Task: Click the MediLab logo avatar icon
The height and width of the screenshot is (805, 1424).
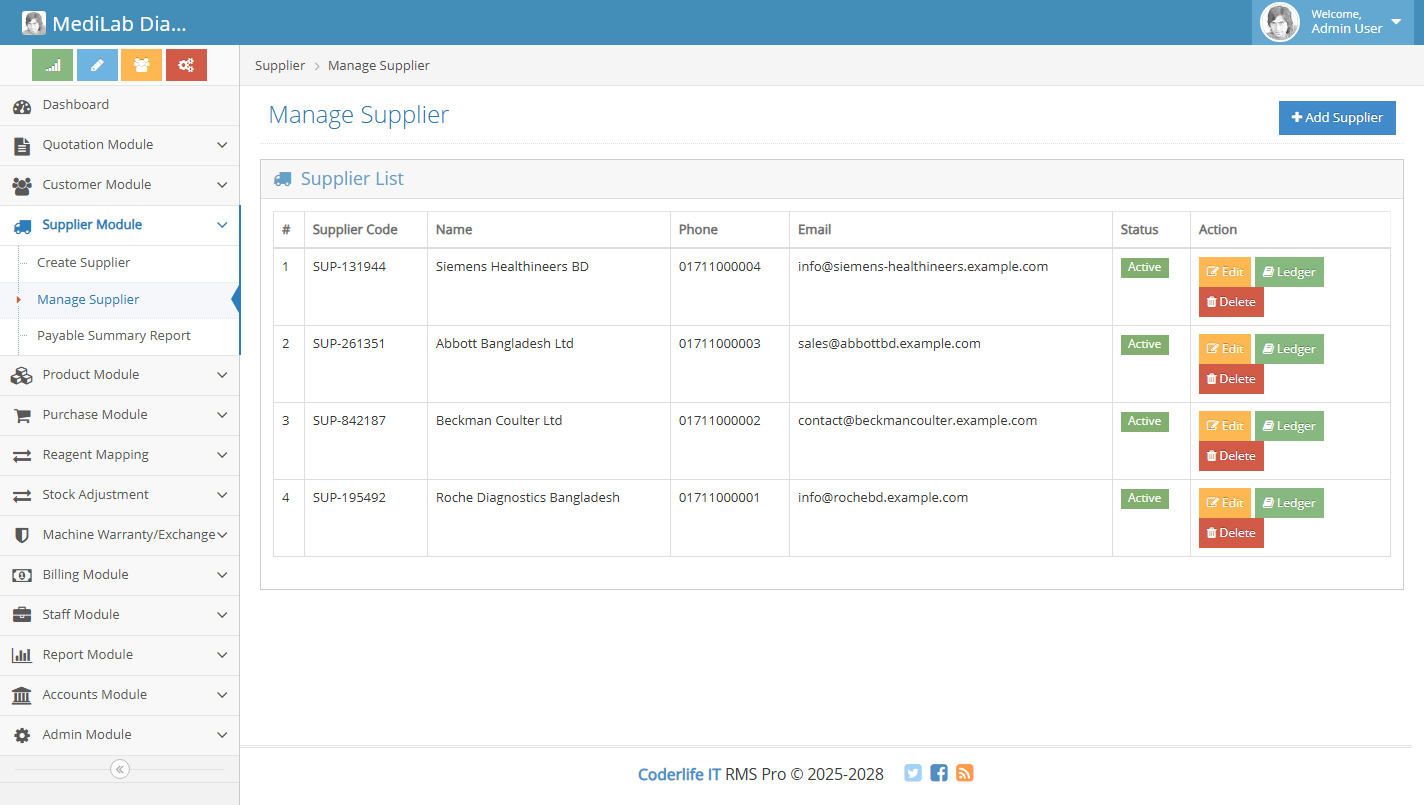Action: tap(34, 23)
